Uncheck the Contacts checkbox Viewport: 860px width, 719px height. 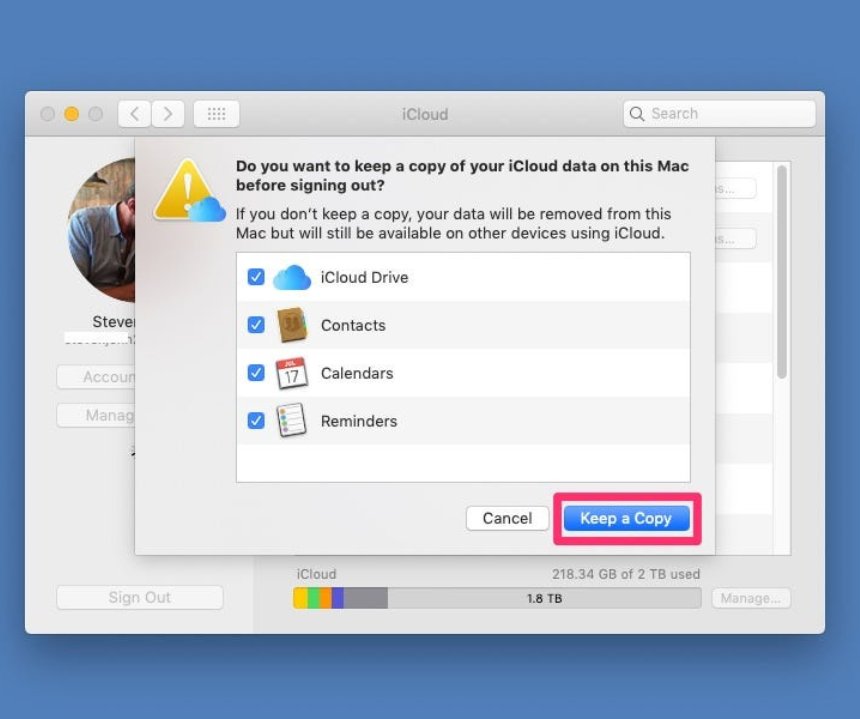pyautogui.click(x=257, y=325)
